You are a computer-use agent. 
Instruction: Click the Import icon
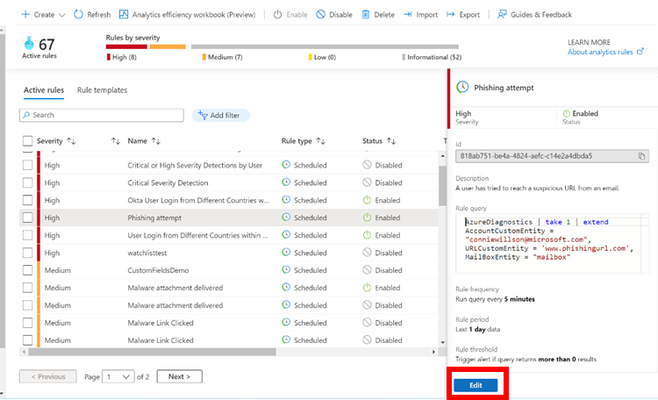click(x=408, y=15)
